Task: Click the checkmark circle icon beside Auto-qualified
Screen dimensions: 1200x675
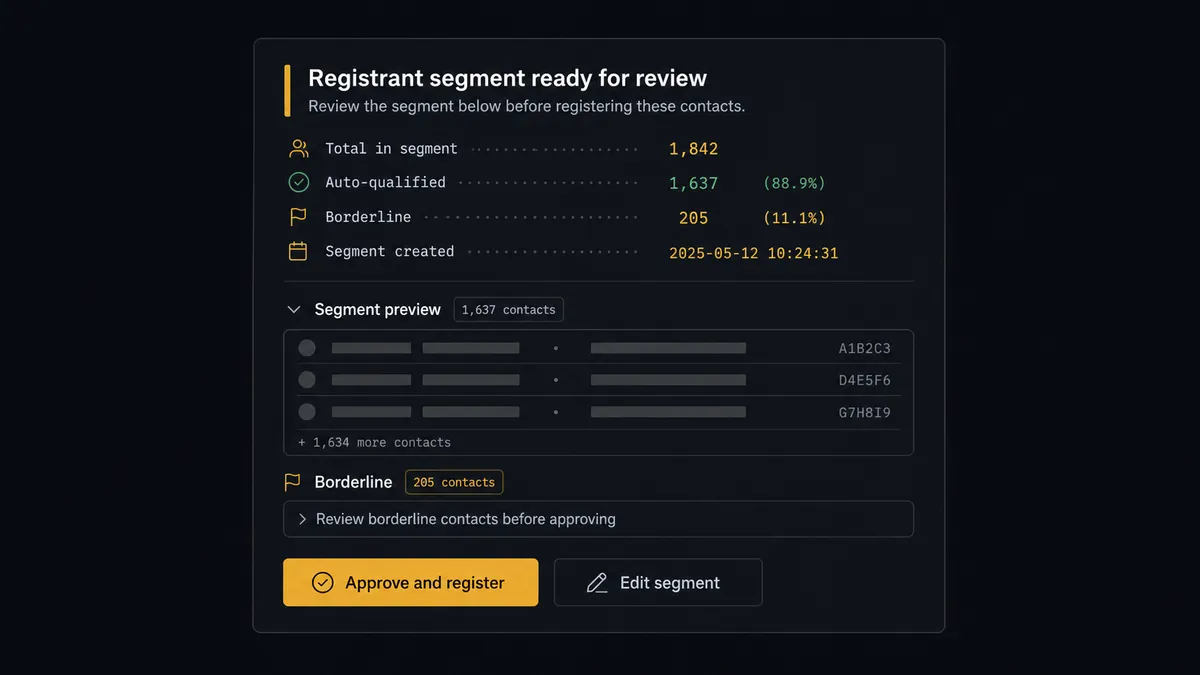Action: (298, 182)
